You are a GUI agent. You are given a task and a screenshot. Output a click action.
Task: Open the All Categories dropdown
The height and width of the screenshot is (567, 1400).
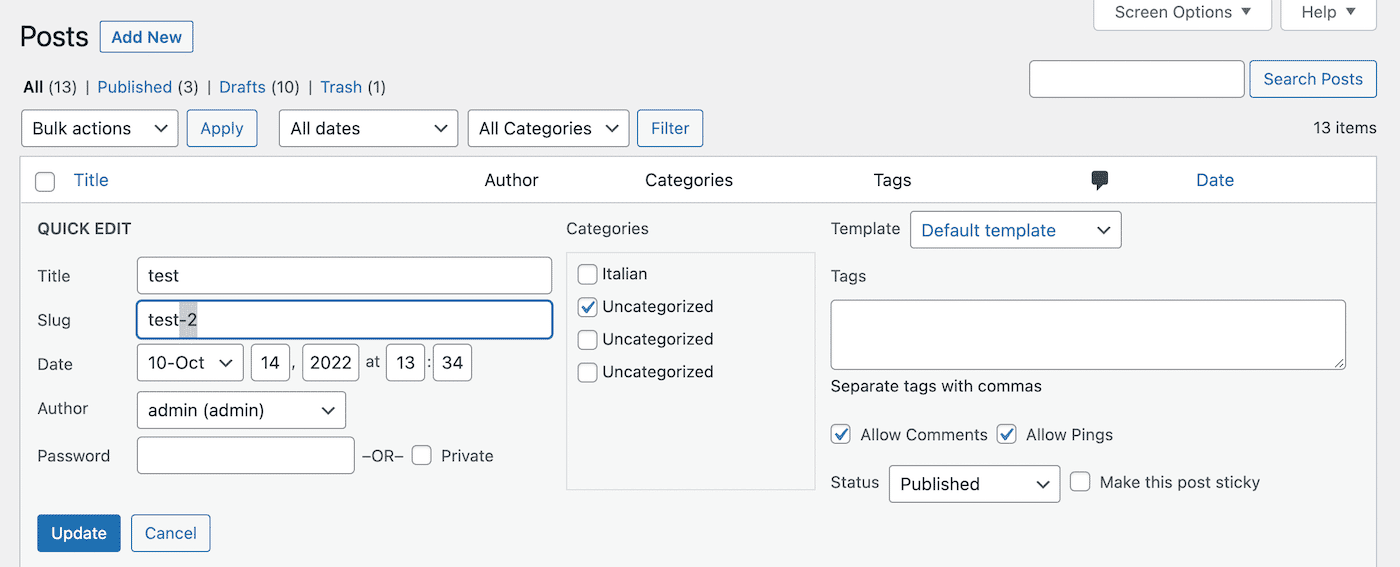(548, 128)
